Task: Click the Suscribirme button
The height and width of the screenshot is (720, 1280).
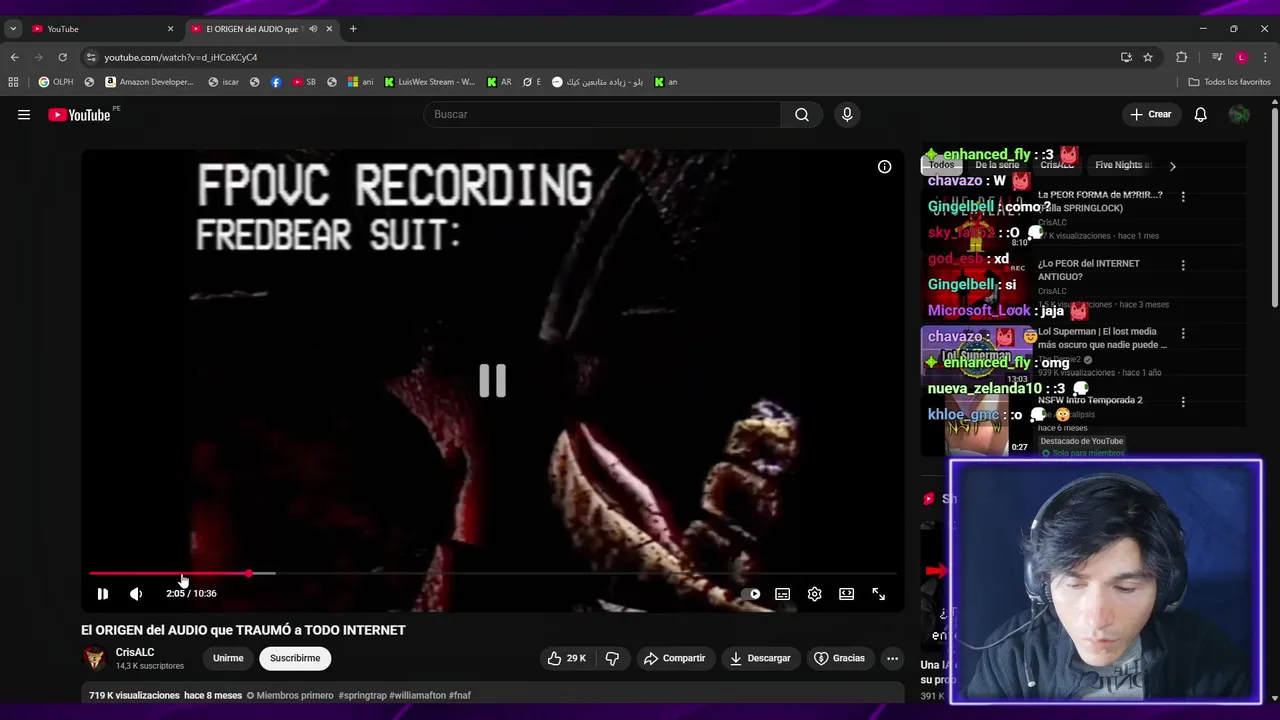Action: 295,658
